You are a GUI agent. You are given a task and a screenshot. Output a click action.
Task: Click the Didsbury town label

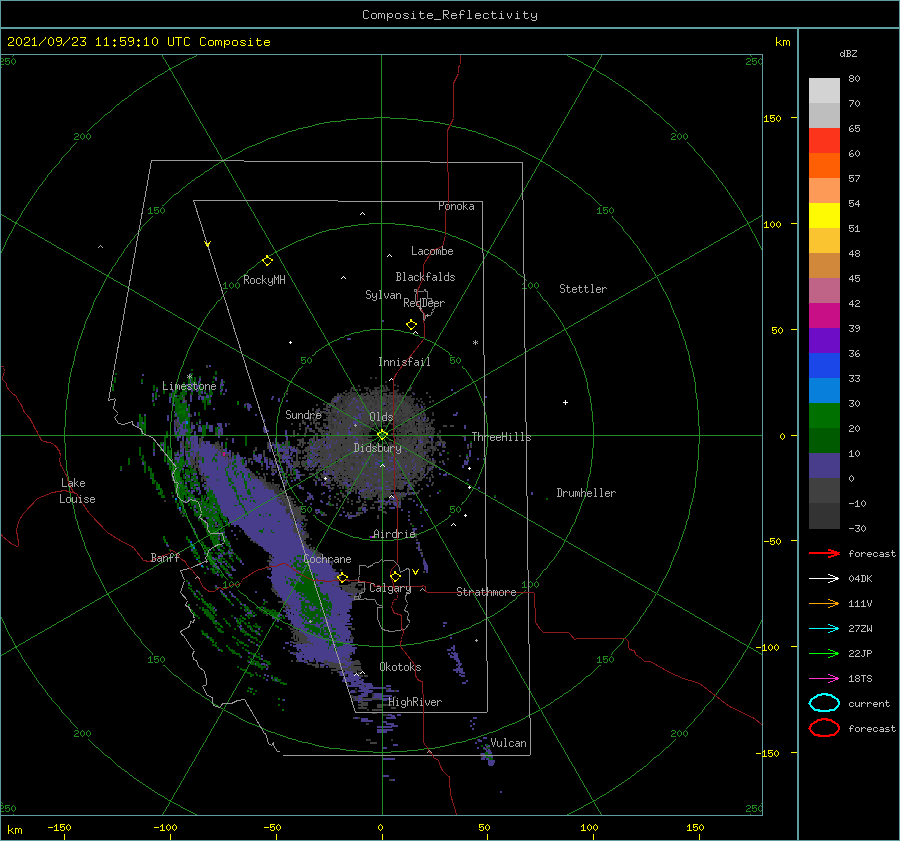(x=378, y=448)
